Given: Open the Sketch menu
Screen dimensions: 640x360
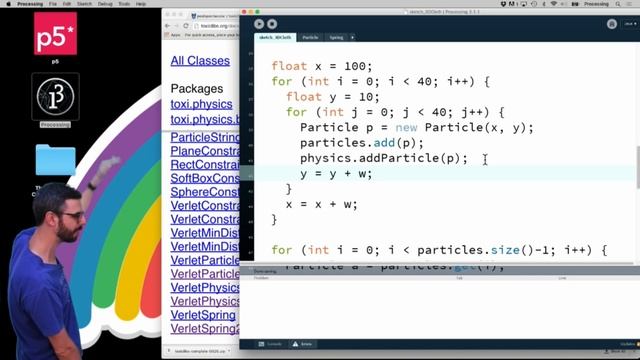Looking at the screenshot, I should 84,4.
